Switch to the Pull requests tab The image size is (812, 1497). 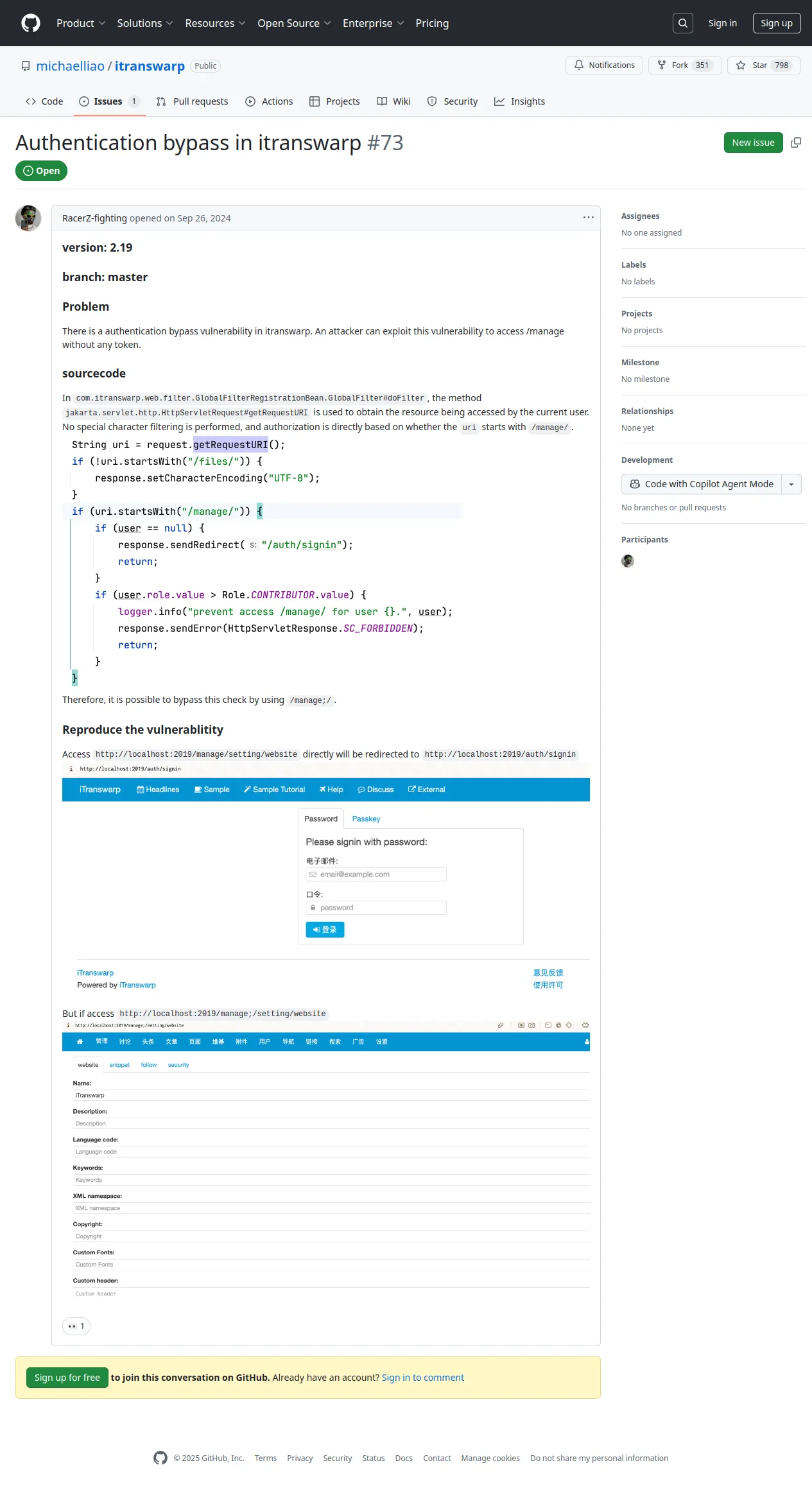192,101
